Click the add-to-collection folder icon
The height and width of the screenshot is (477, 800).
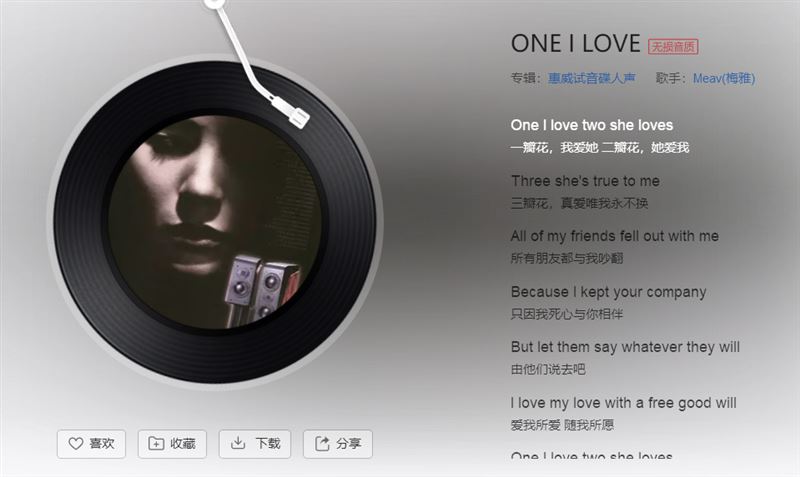(156, 444)
